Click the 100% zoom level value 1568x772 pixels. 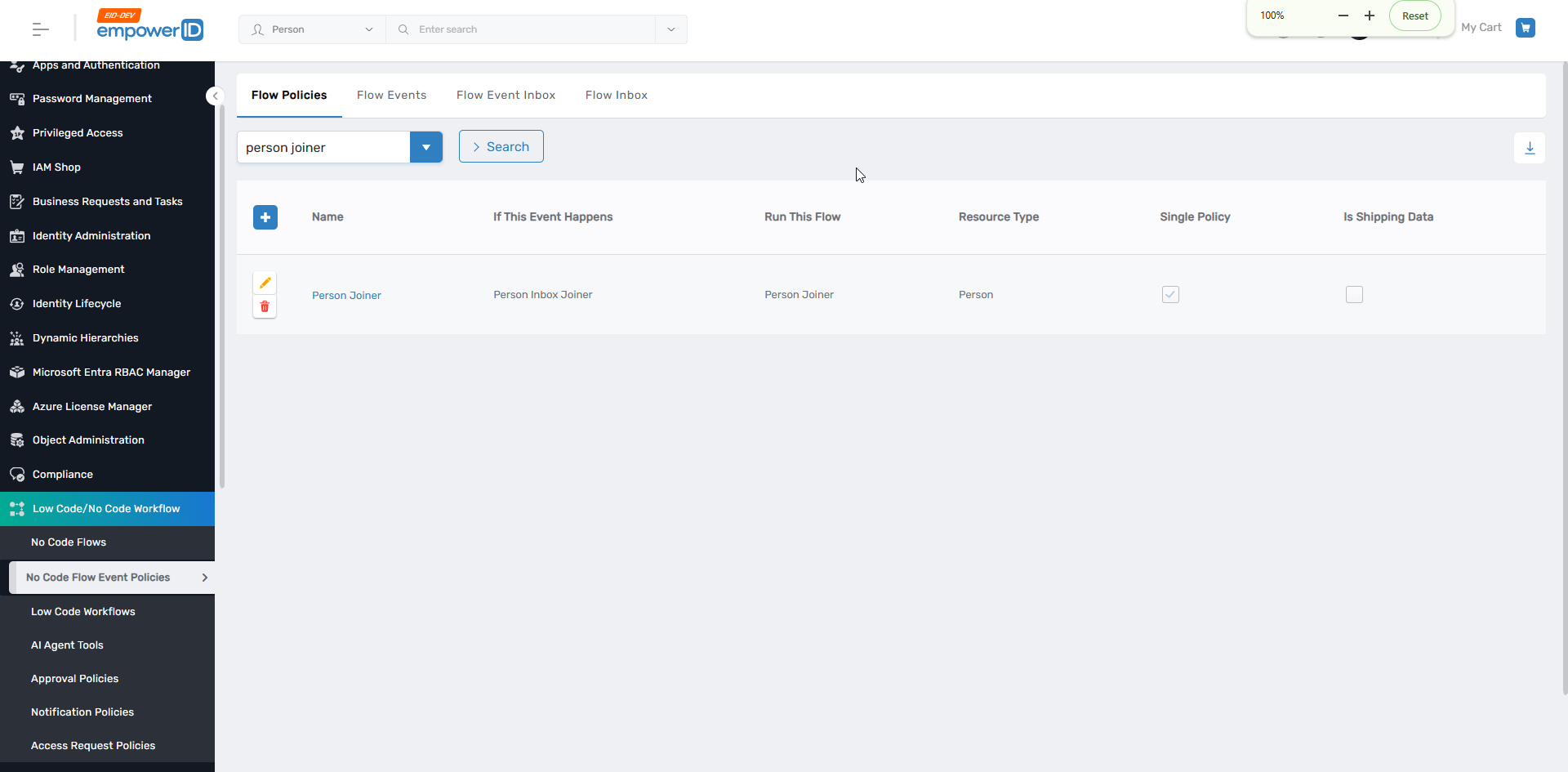[1272, 16]
